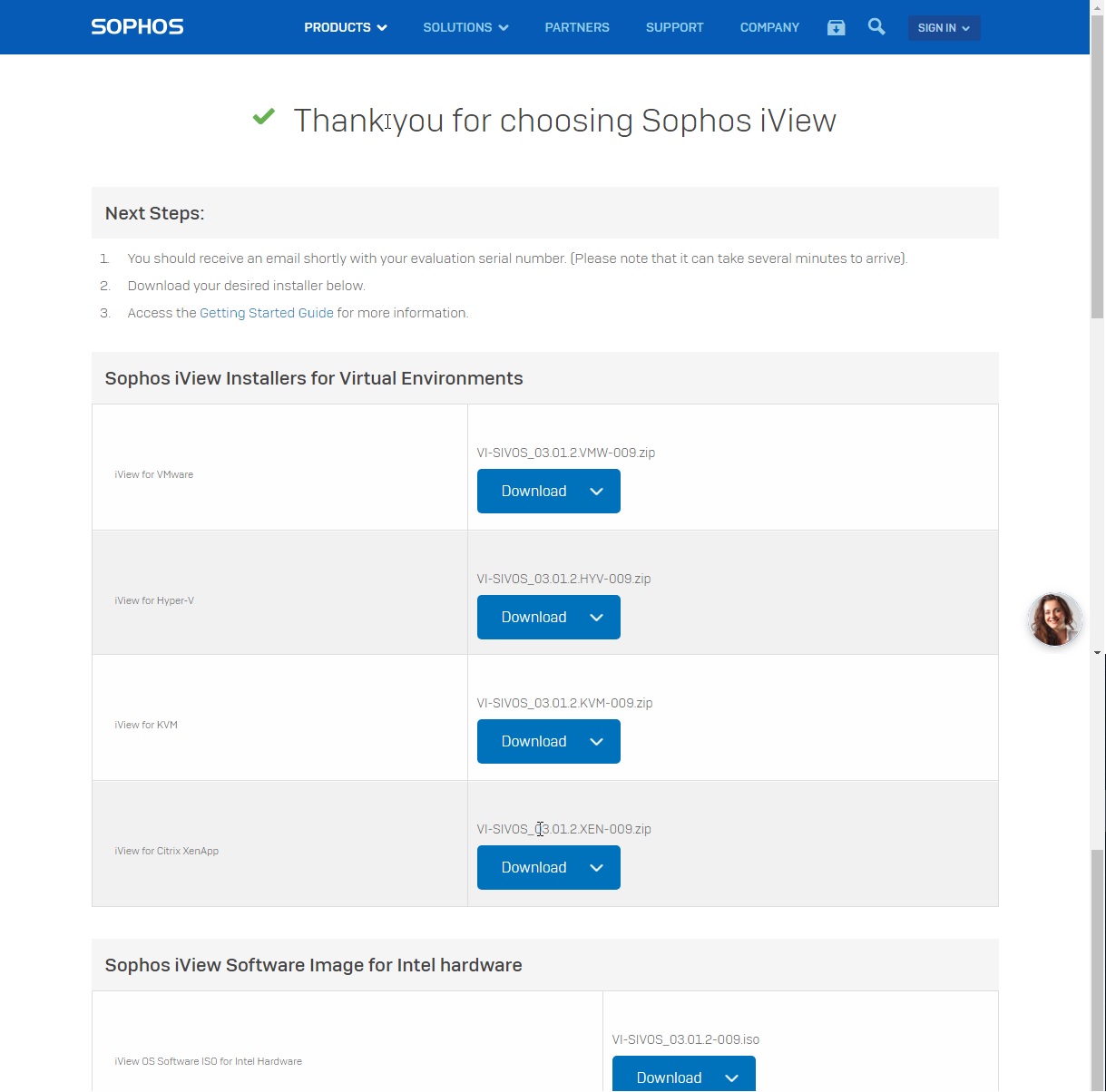Open the Partners menu item
1106x1092 pixels.
(x=577, y=28)
